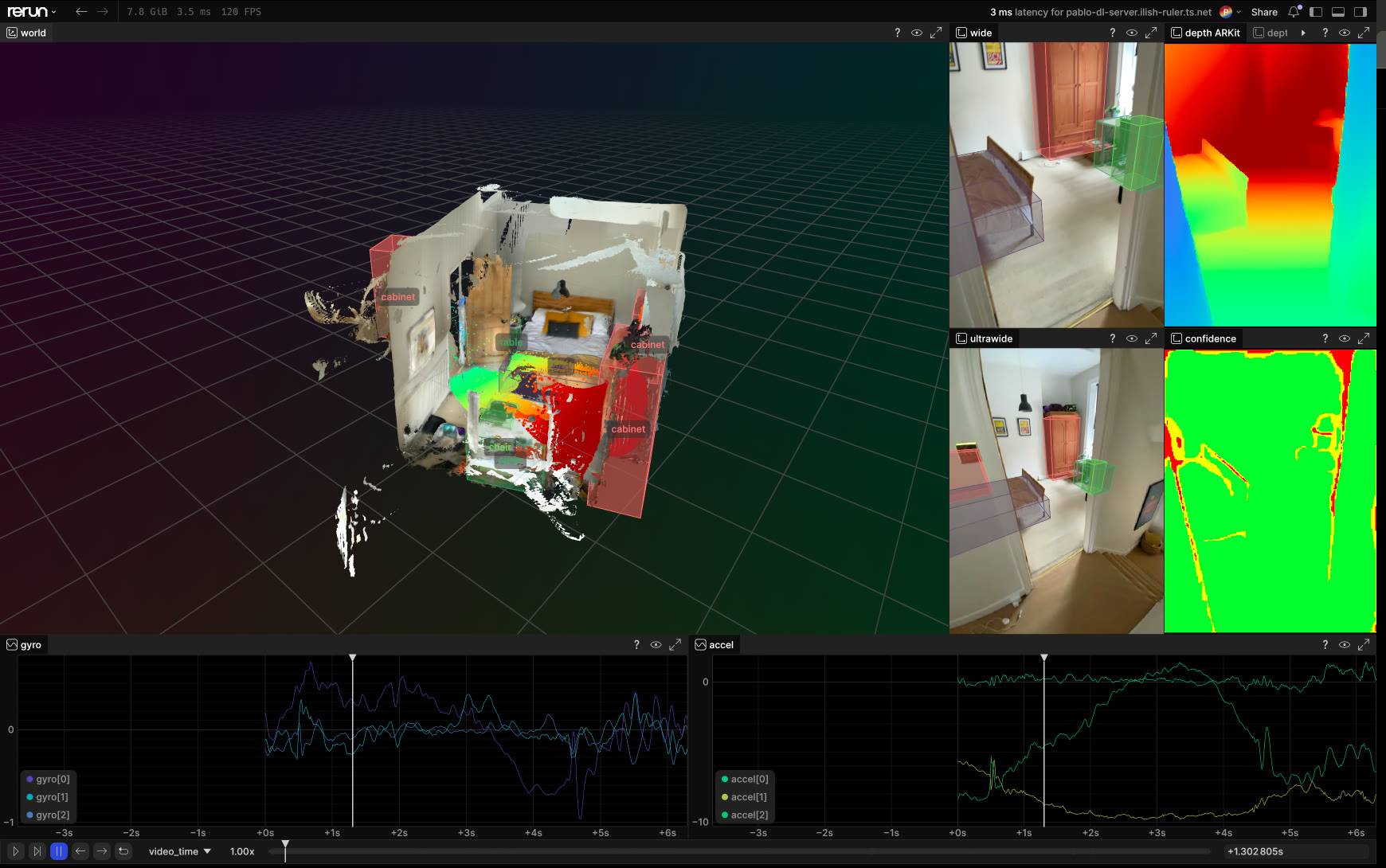Click the upper 'cabinet' label in 3D view
This screenshot has height=868, width=1386.
tap(648, 345)
